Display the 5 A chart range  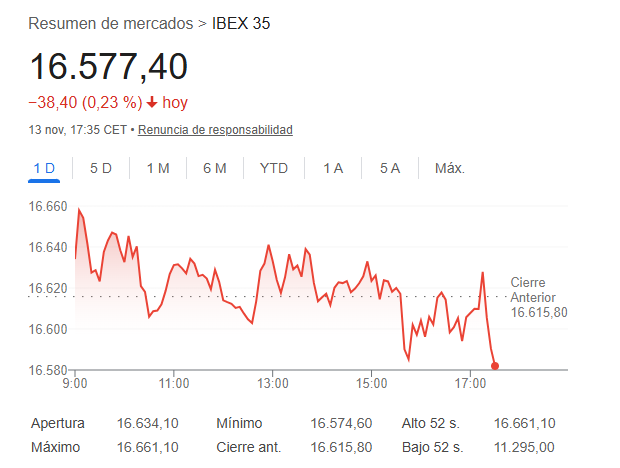click(390, 168)
